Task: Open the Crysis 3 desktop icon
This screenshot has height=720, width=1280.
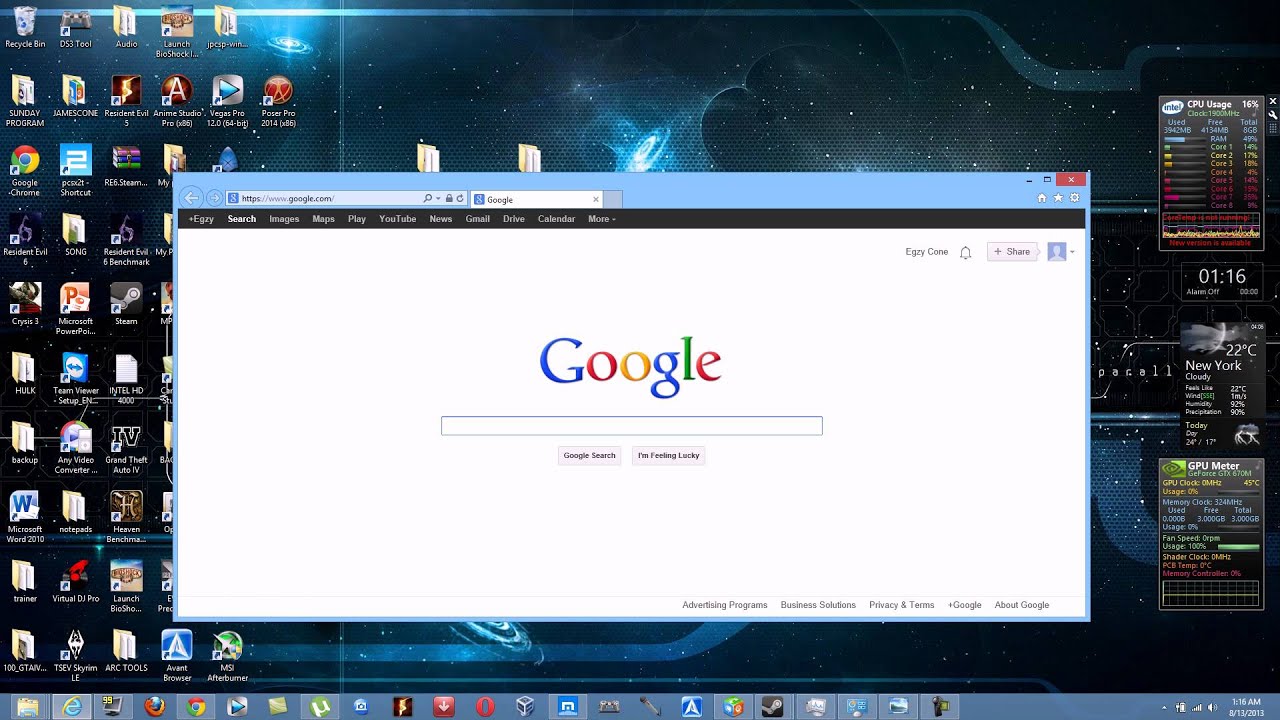Action: (x=25, y=304)
